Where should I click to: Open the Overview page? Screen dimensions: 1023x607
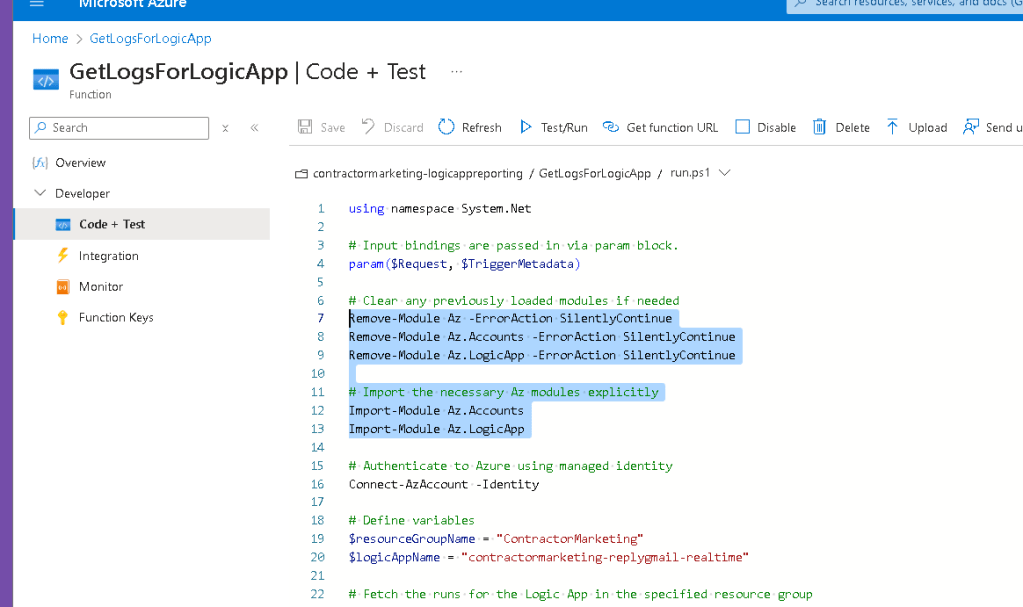pos(80,163)
